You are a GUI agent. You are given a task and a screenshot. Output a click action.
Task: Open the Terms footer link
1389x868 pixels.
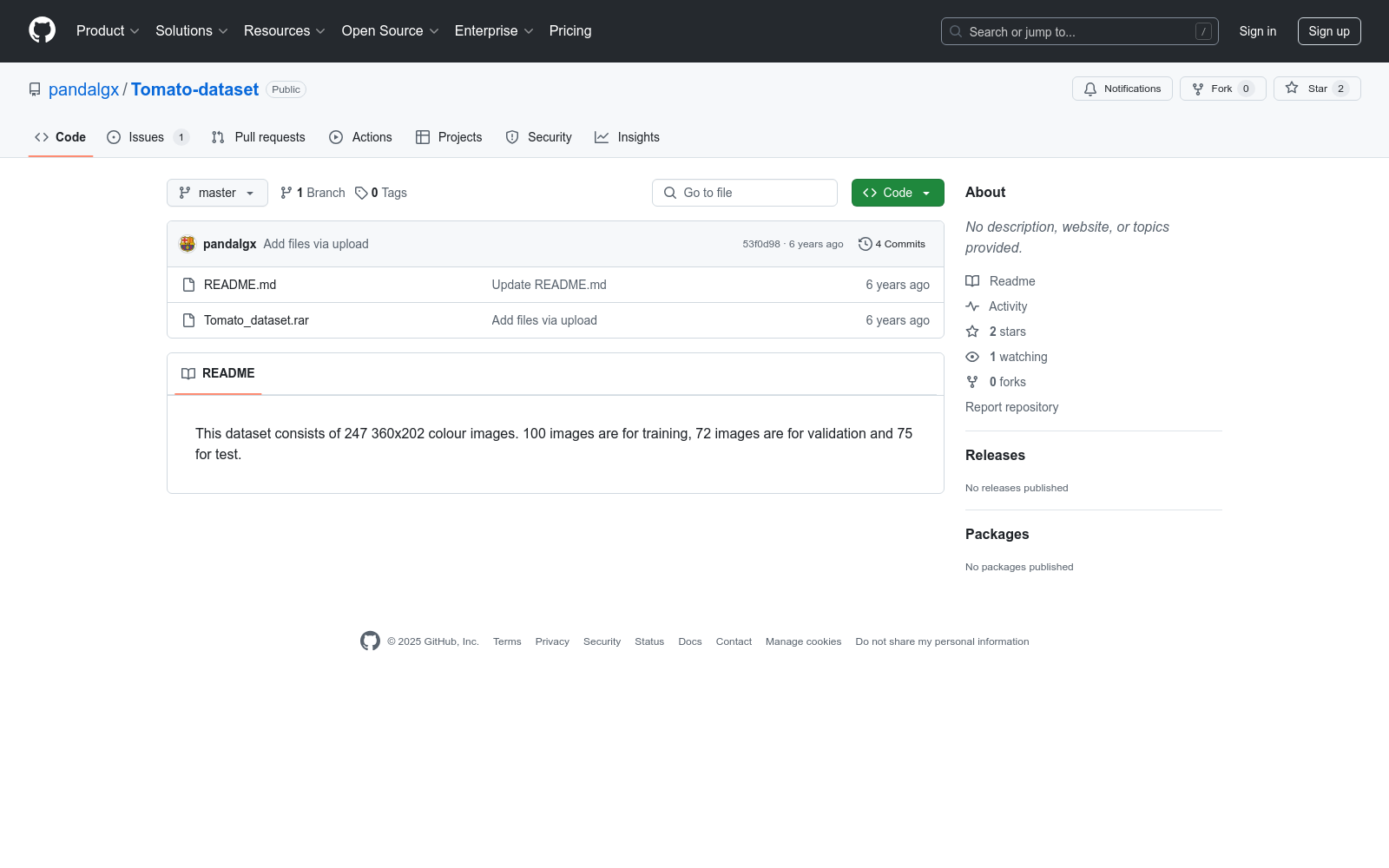click(507, 641)
